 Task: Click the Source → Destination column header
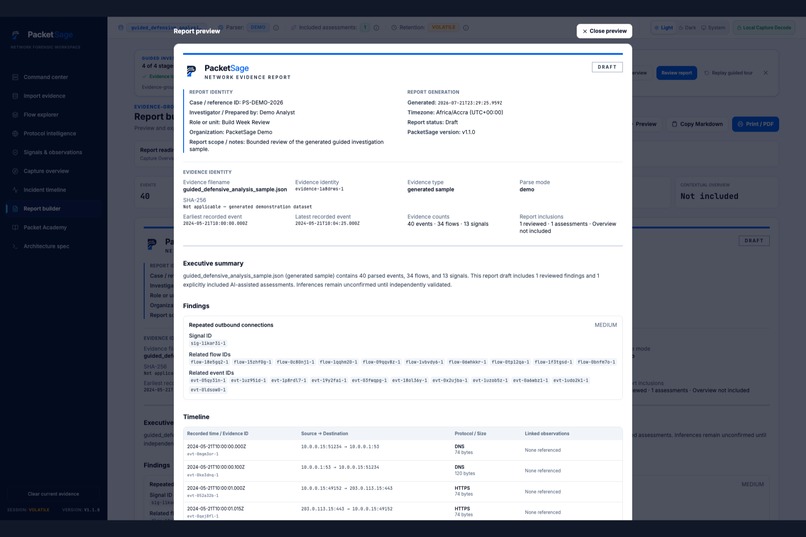[x=324, y=434]
